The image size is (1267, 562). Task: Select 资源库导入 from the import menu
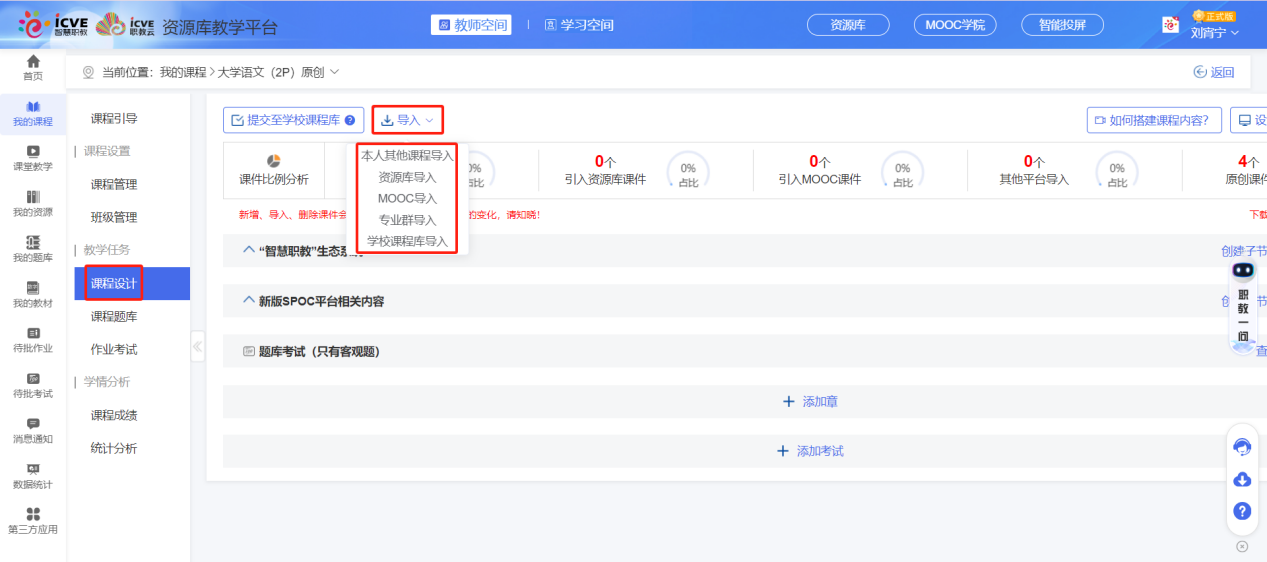(x=407, y=177)
